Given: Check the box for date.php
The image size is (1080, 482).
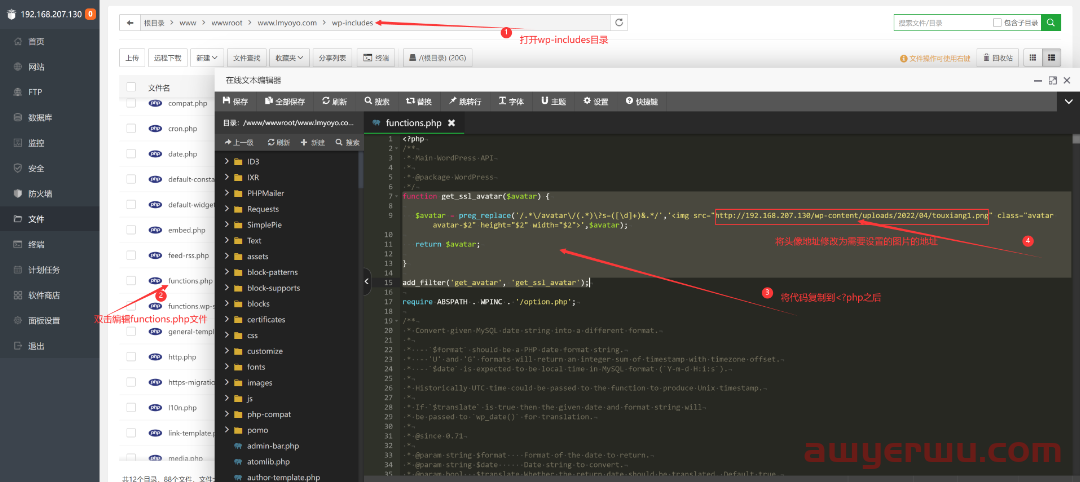Looking at the screenshot, I should pos(131,154).
